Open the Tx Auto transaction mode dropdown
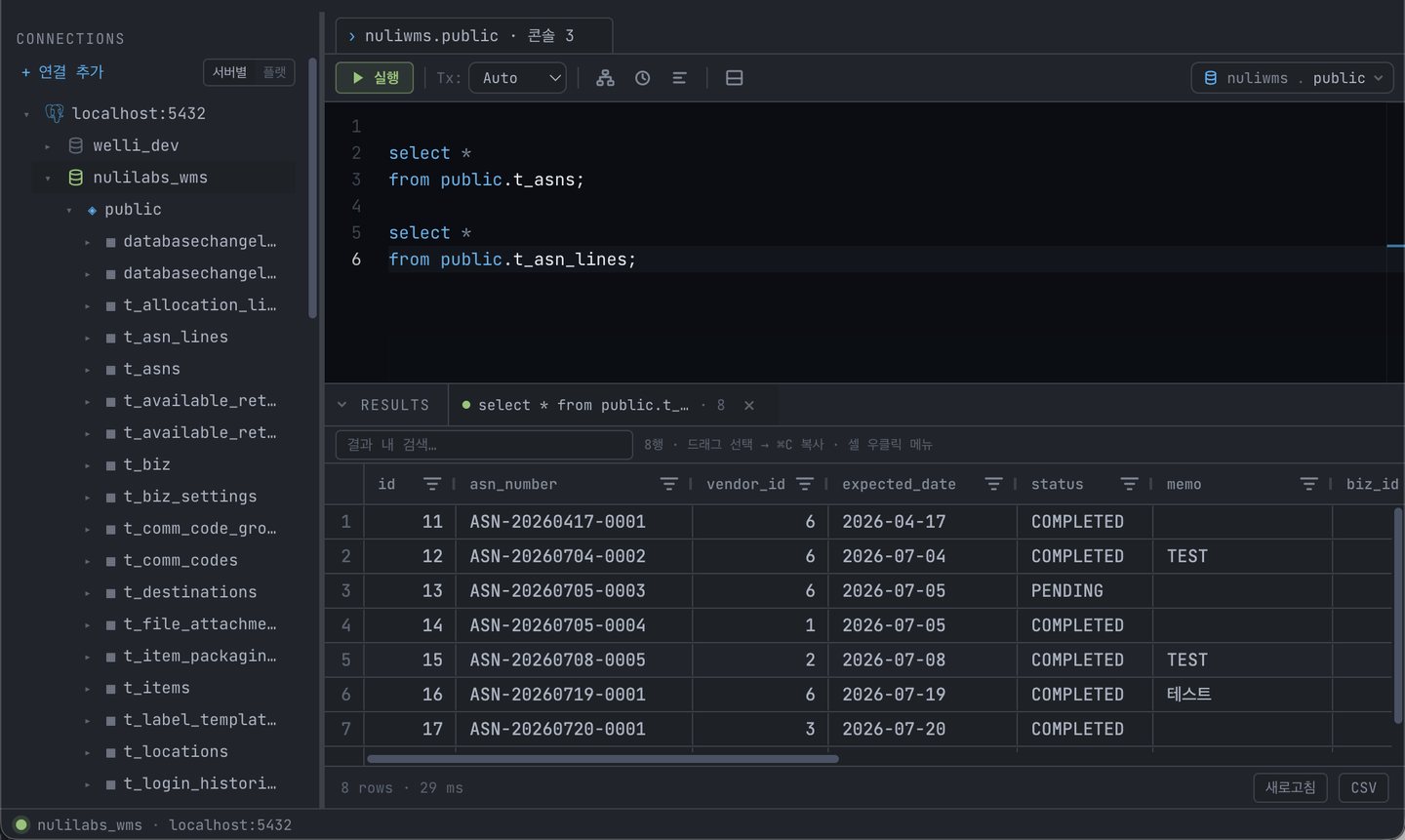 point(517,78)
